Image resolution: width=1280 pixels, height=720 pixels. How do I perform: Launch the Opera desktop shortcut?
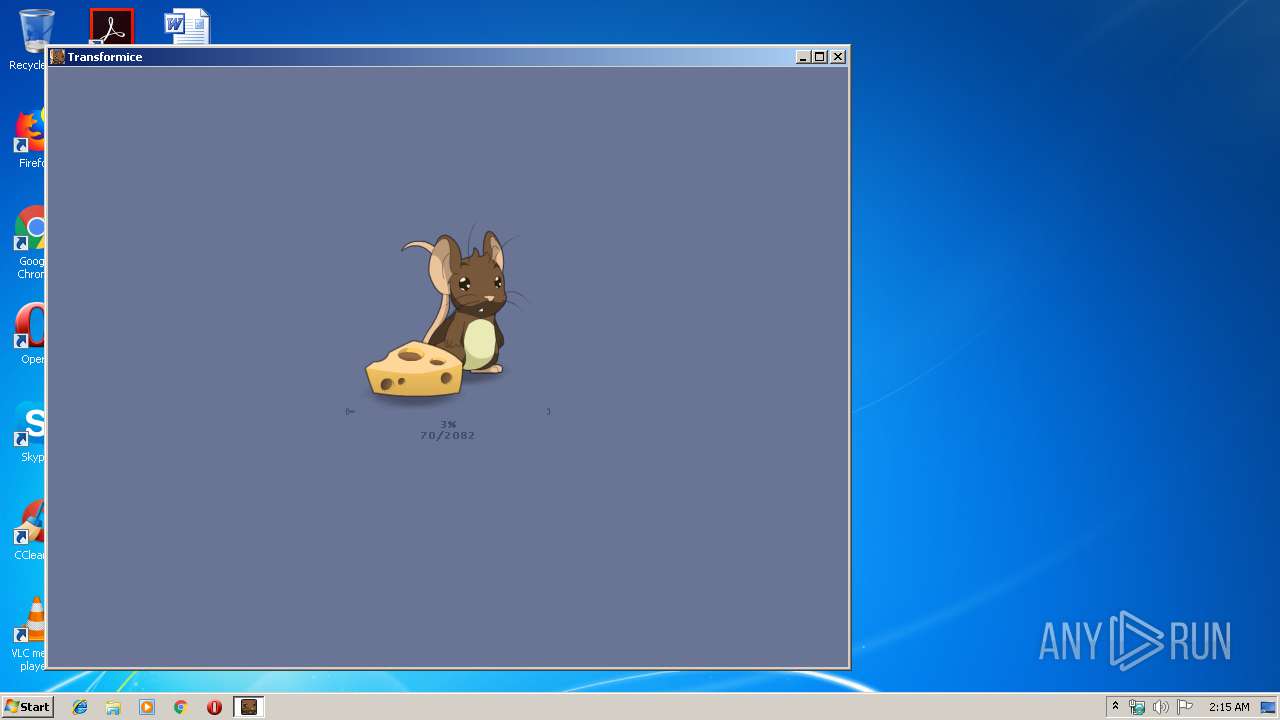[30, 333]
